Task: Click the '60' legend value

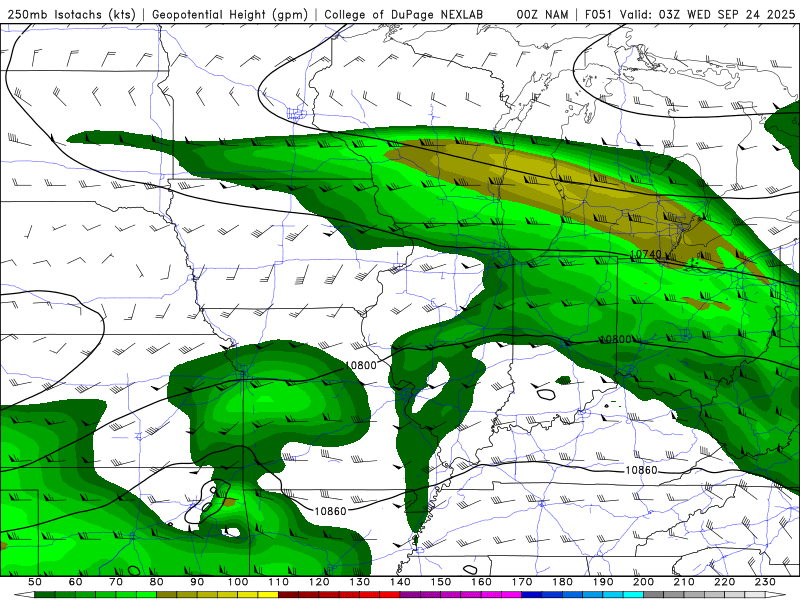Action: click(75, 582)
